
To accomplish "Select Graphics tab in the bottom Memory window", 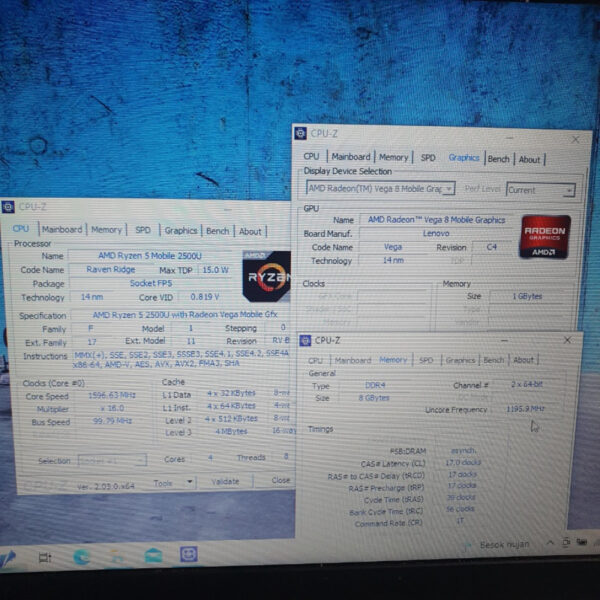I will coord(460,360).
